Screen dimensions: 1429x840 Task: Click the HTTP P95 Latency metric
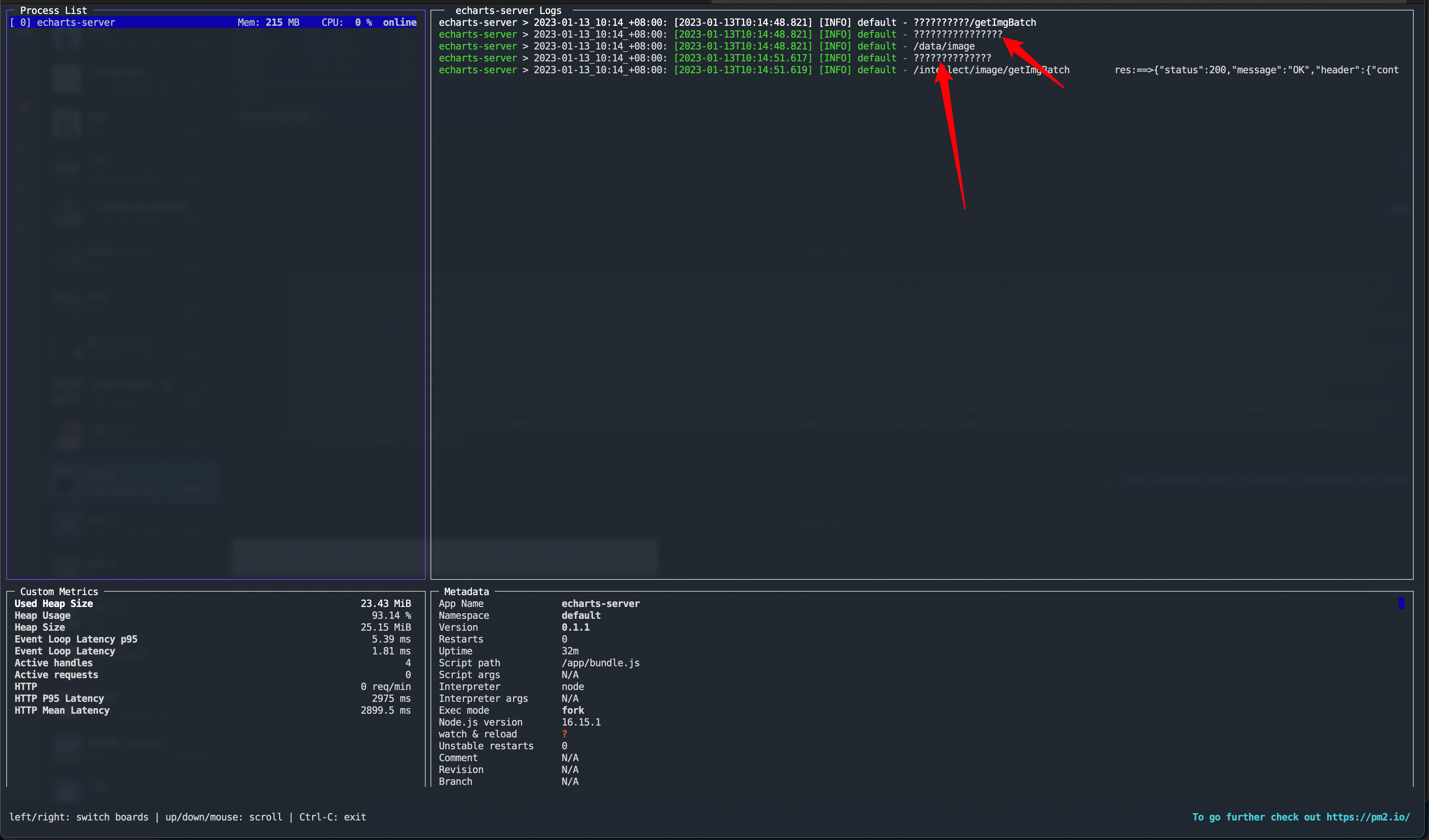(x=59, y=698)
